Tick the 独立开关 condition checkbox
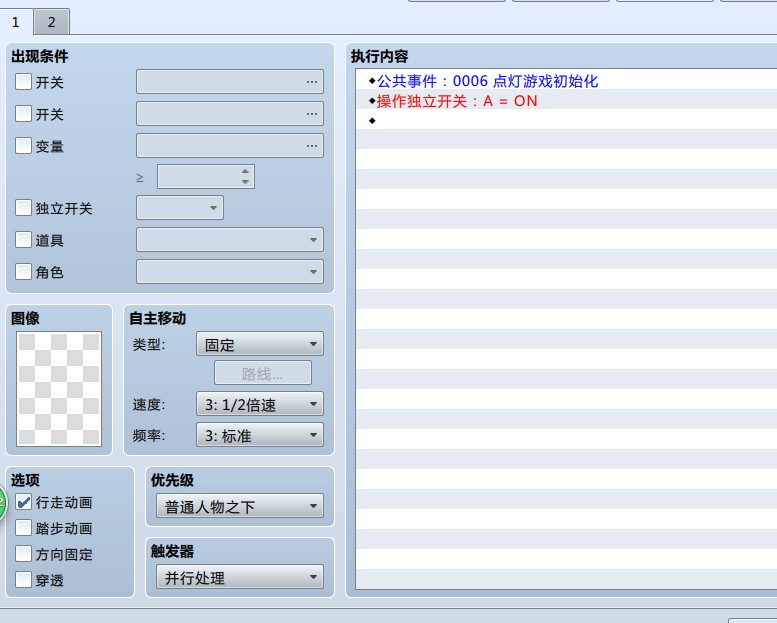Viewport: 777px width, 623px height. click(23, 208)
